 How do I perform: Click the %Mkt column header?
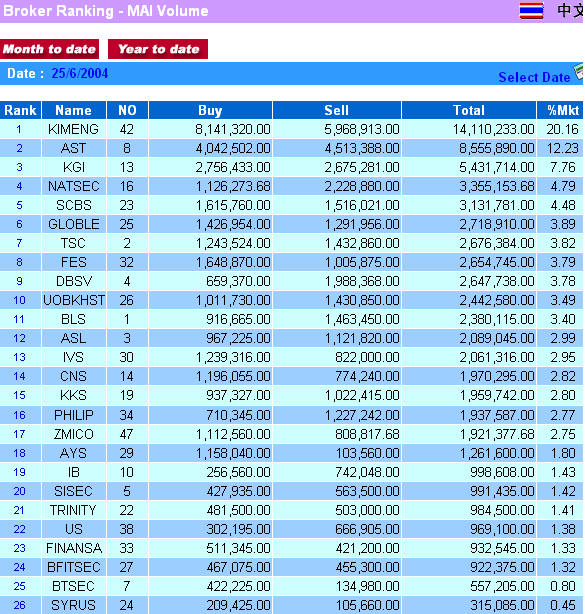[x=563, y=110]
